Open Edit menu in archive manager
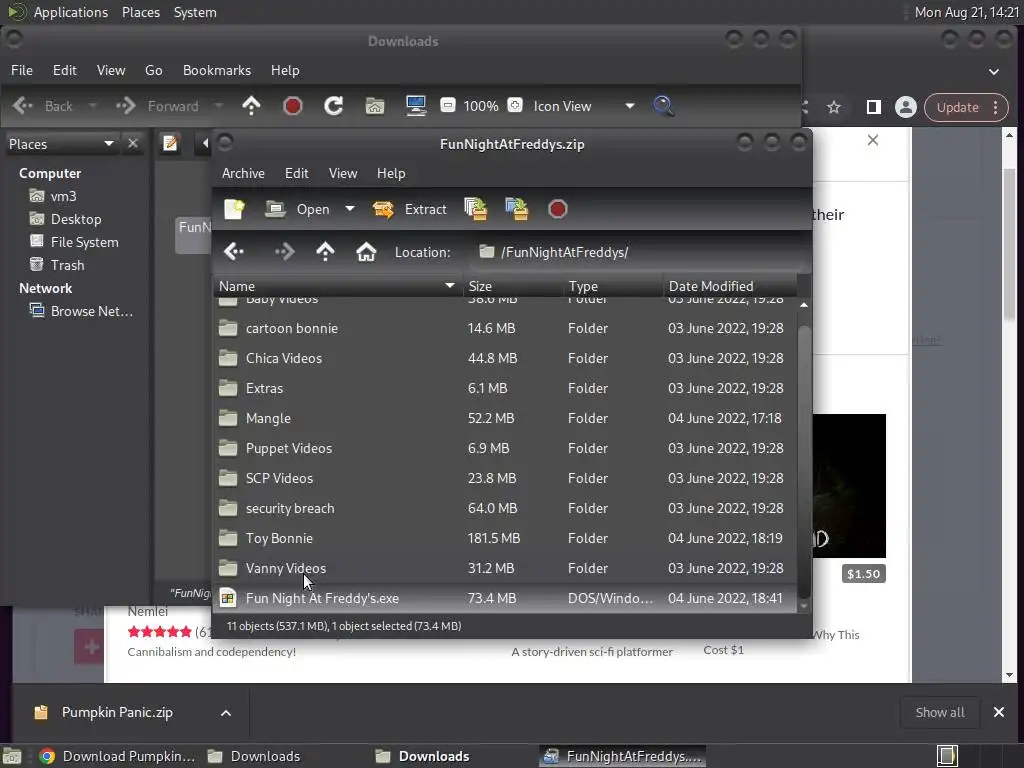Image resolution: width=1024 pixels, height=768 pixels. [x=296, y=173]
